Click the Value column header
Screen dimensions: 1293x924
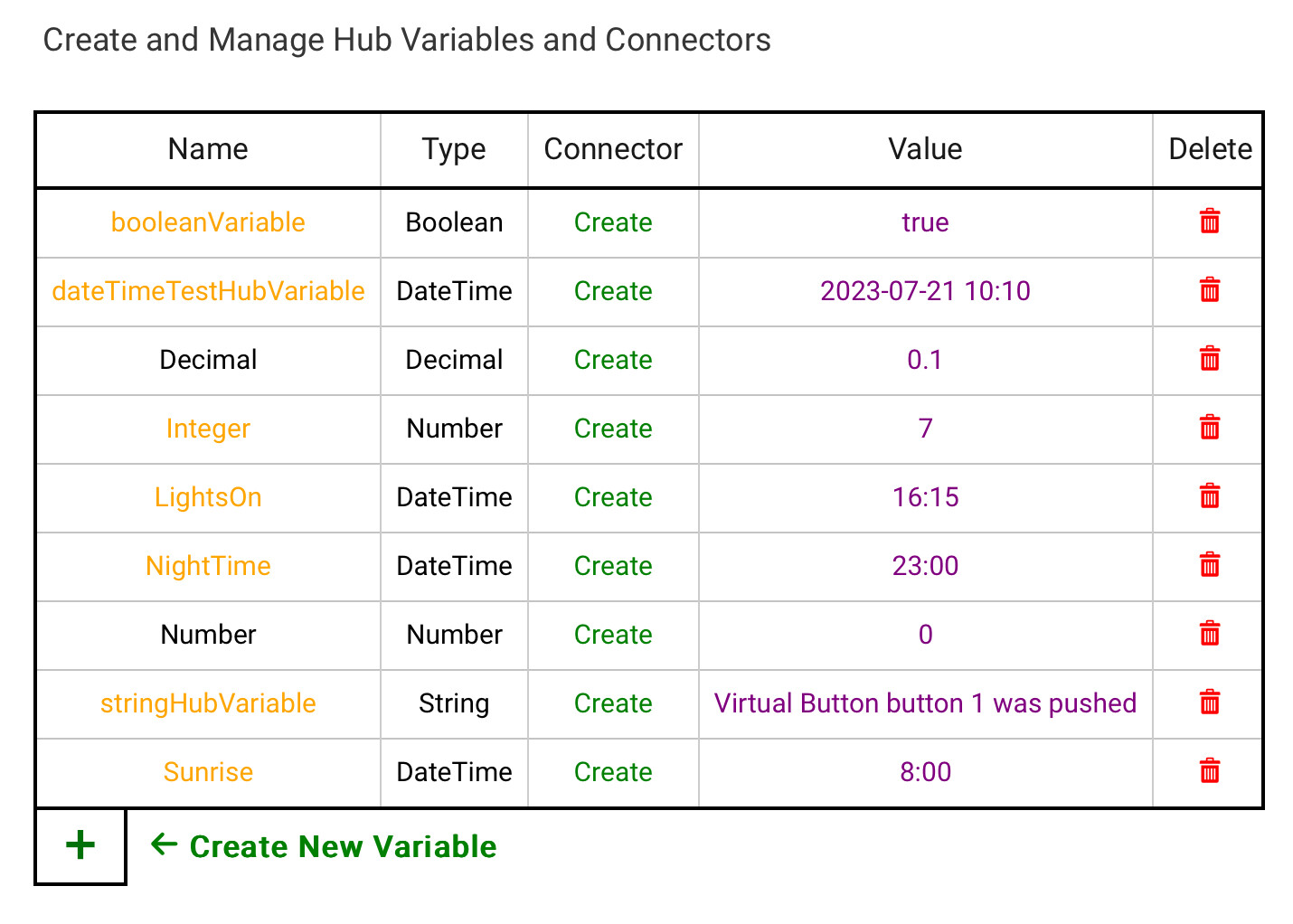pos(925,149)
